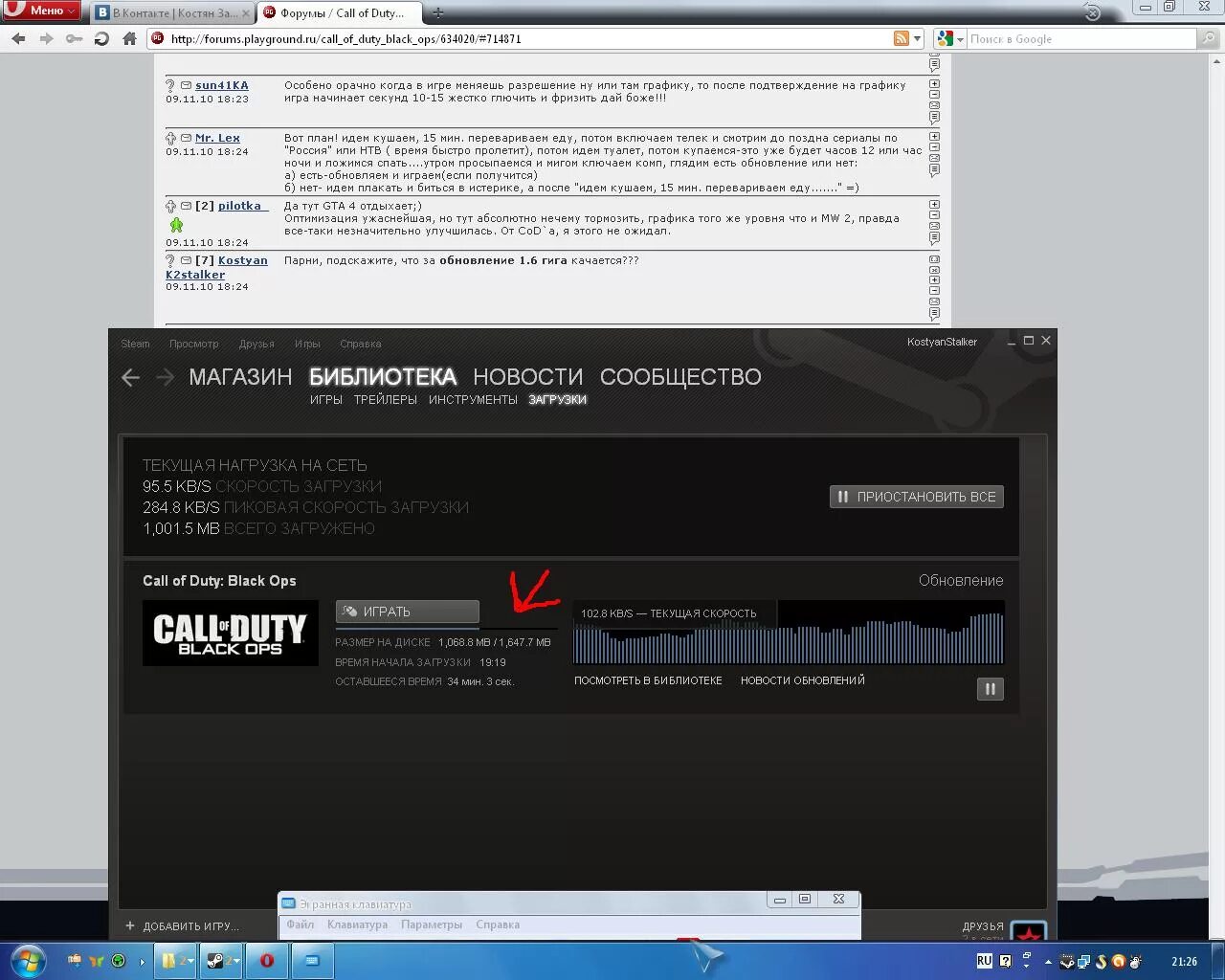This screenshot has height=980, width=1225.
Task: Click the Black Ops download progress bar
Action: pyautogui.click(x=446, y=628)
